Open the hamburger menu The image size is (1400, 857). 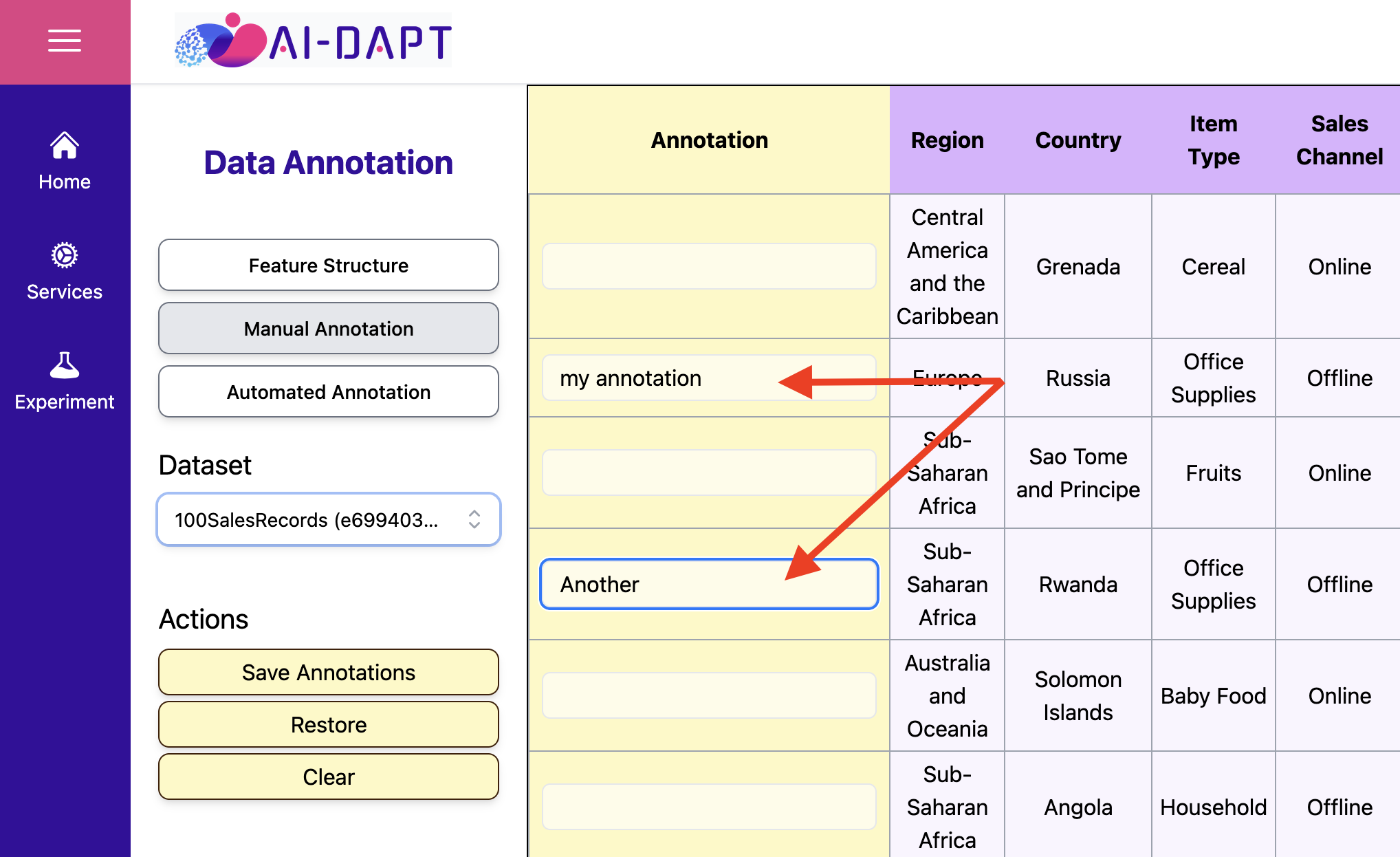point(65,41)
